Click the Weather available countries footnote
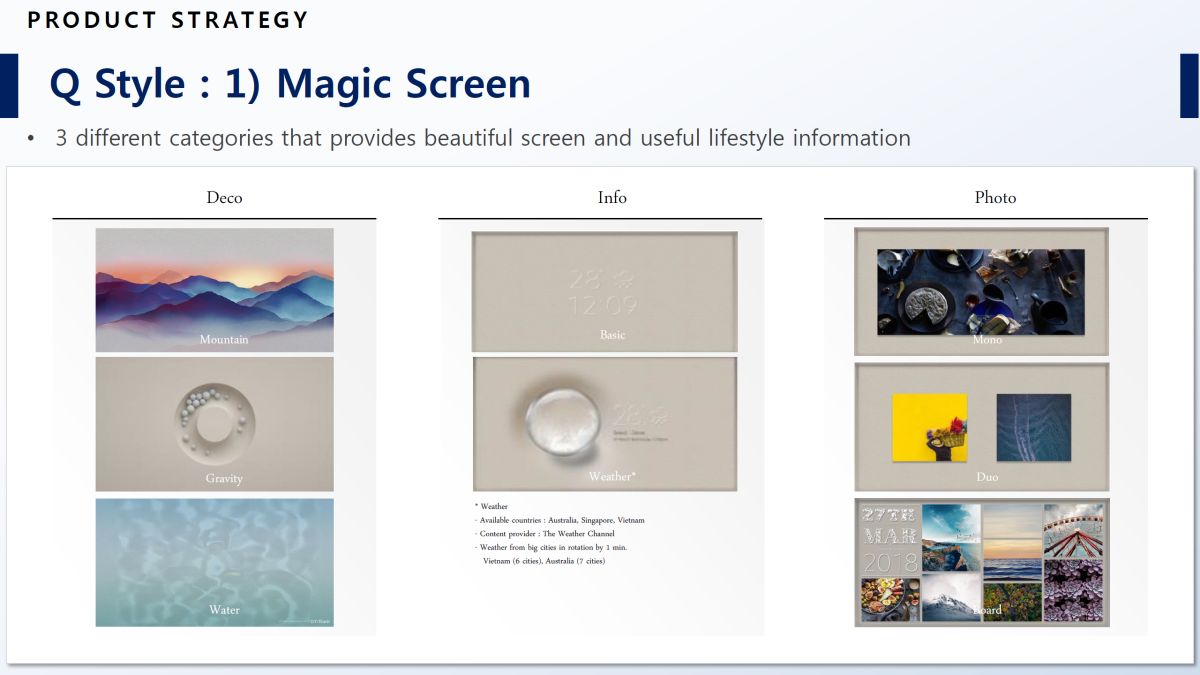This screenshot has width=1200, height=675. coord(562,520)
